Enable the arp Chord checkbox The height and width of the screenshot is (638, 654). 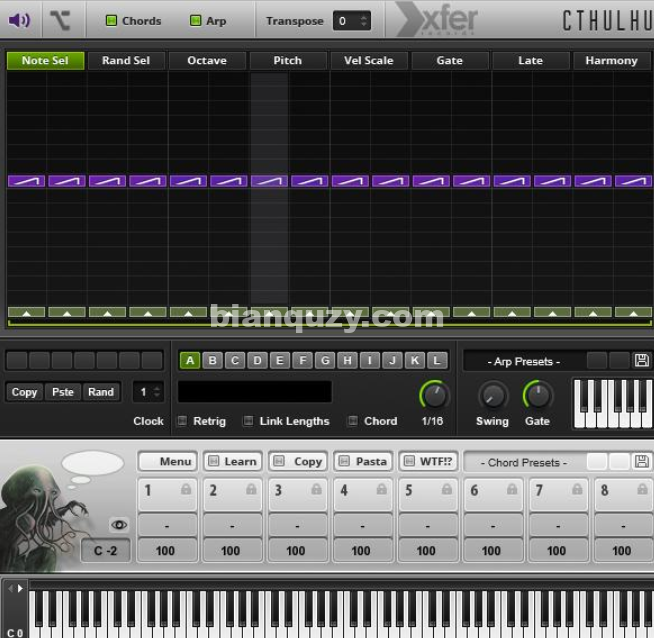(x=353, y=421)
